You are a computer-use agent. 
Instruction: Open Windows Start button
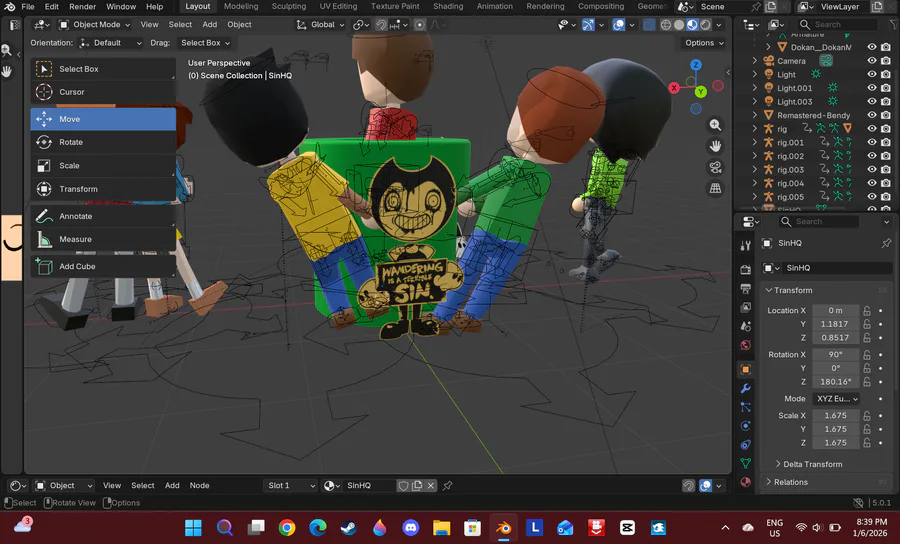click(x=193, y=527)
